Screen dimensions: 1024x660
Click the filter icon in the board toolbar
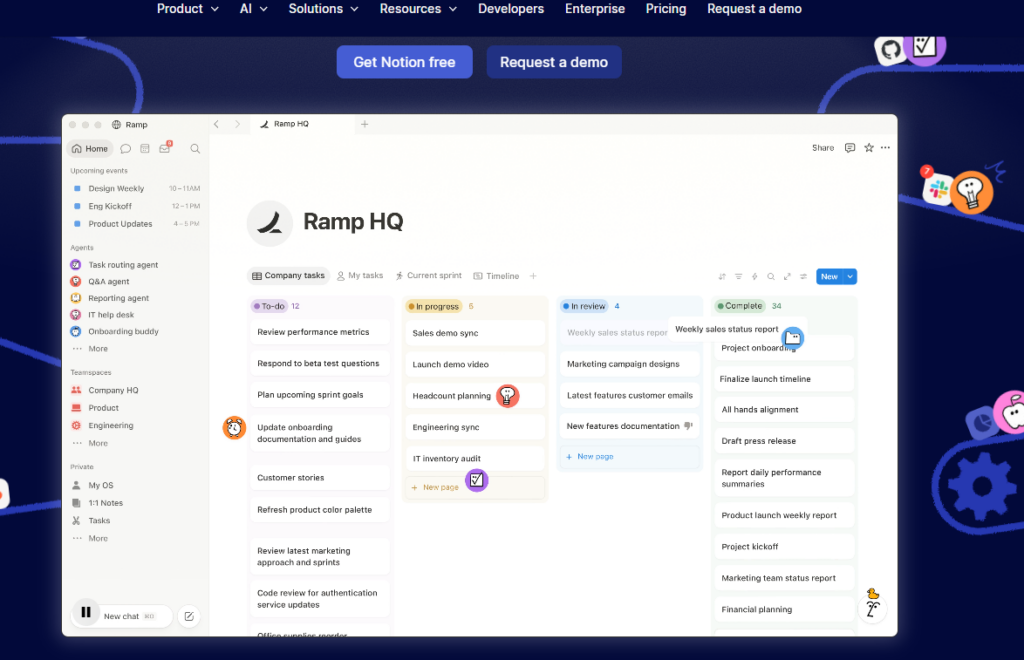pyautogui.click(x=739, y=276)
